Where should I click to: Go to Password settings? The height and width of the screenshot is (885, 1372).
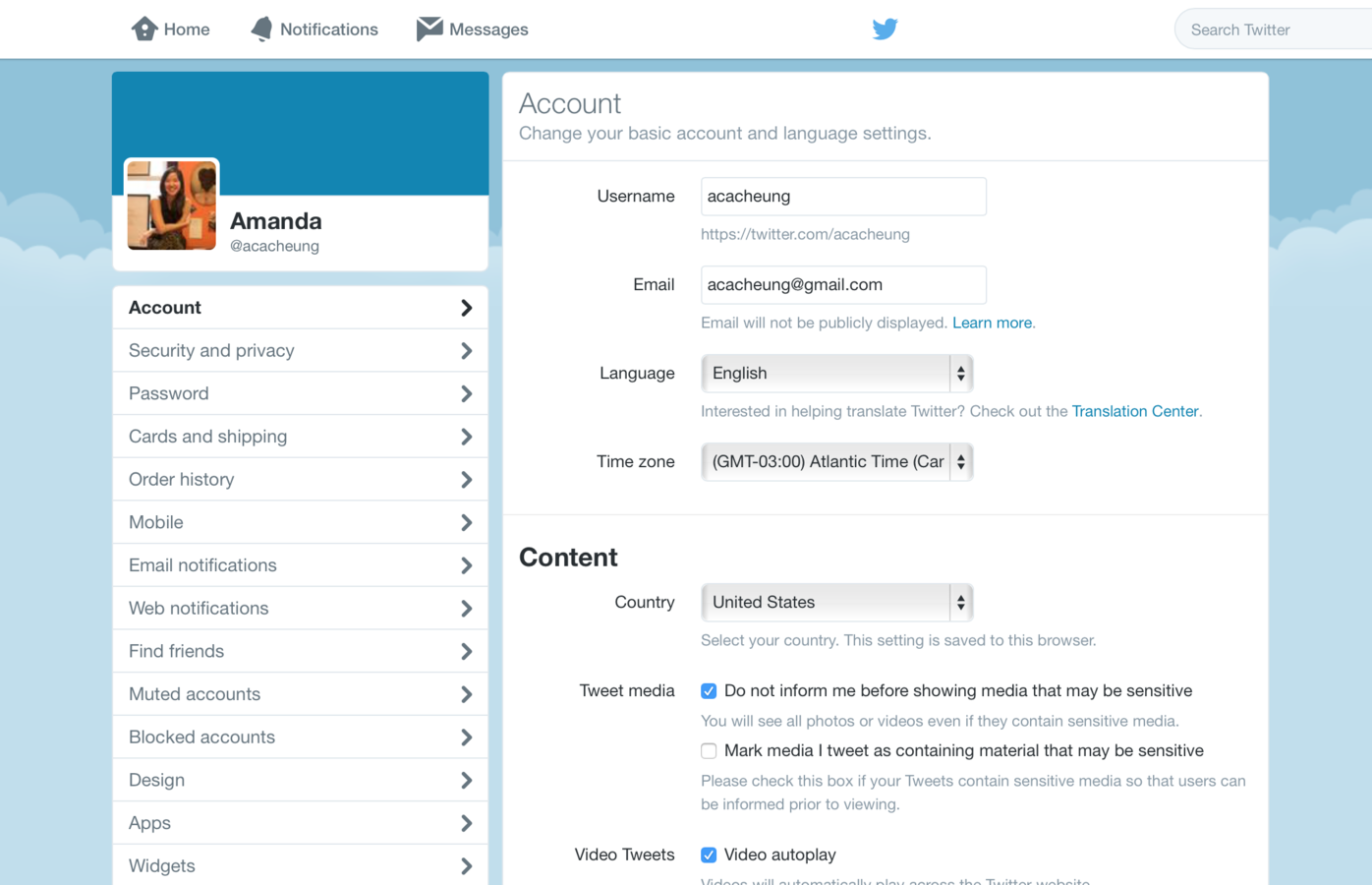(x=301, y=393)
